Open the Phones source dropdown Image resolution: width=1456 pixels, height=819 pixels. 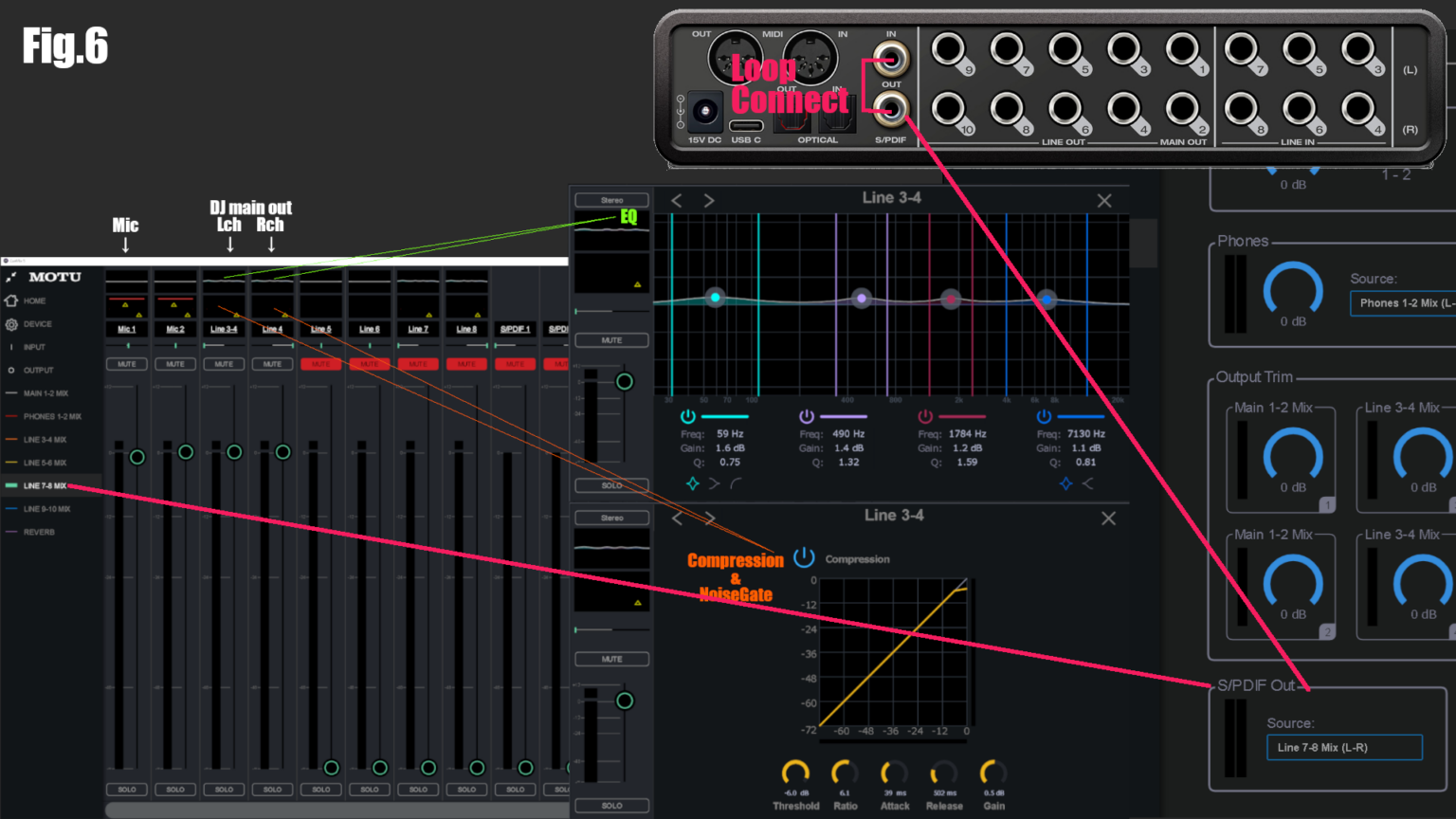click(1403, 302)
